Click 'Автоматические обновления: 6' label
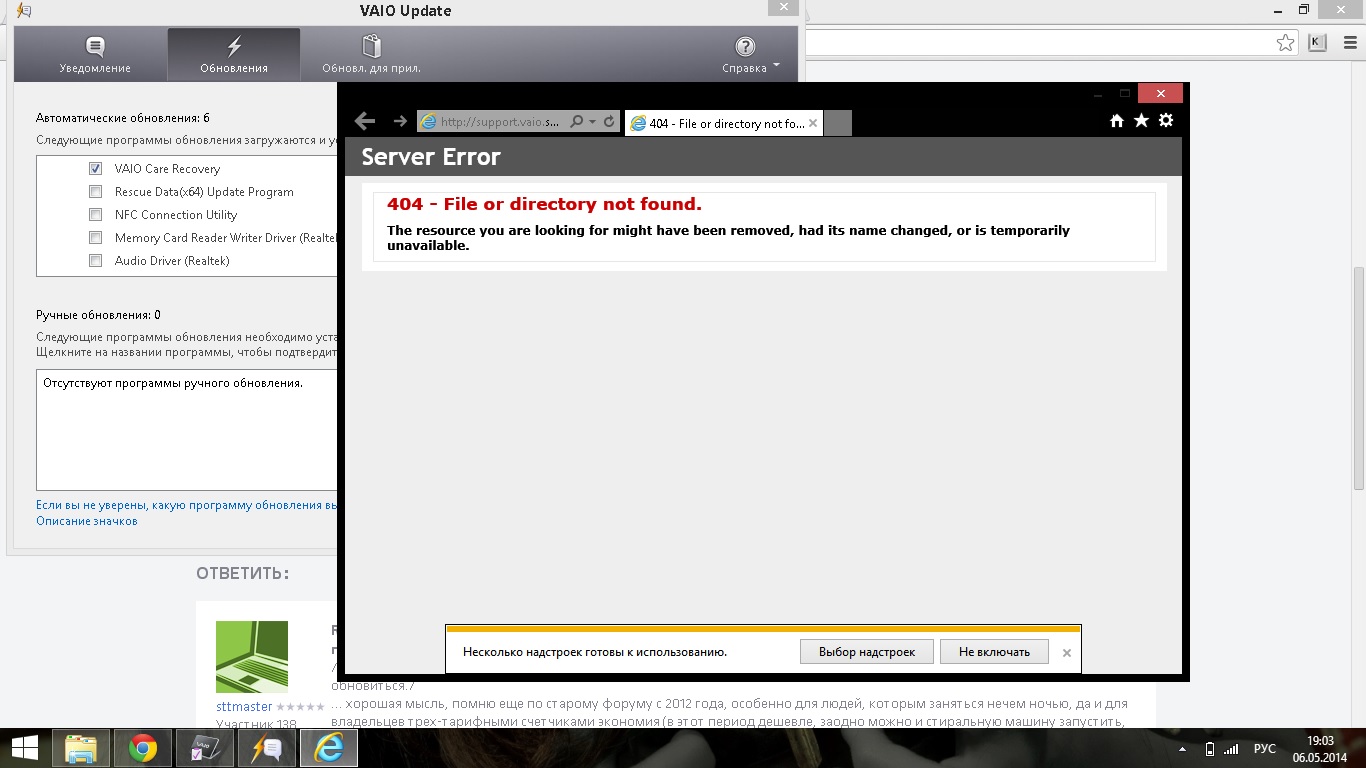The height and width of the screenshot is (768, 1366). [x=123, y=118]
